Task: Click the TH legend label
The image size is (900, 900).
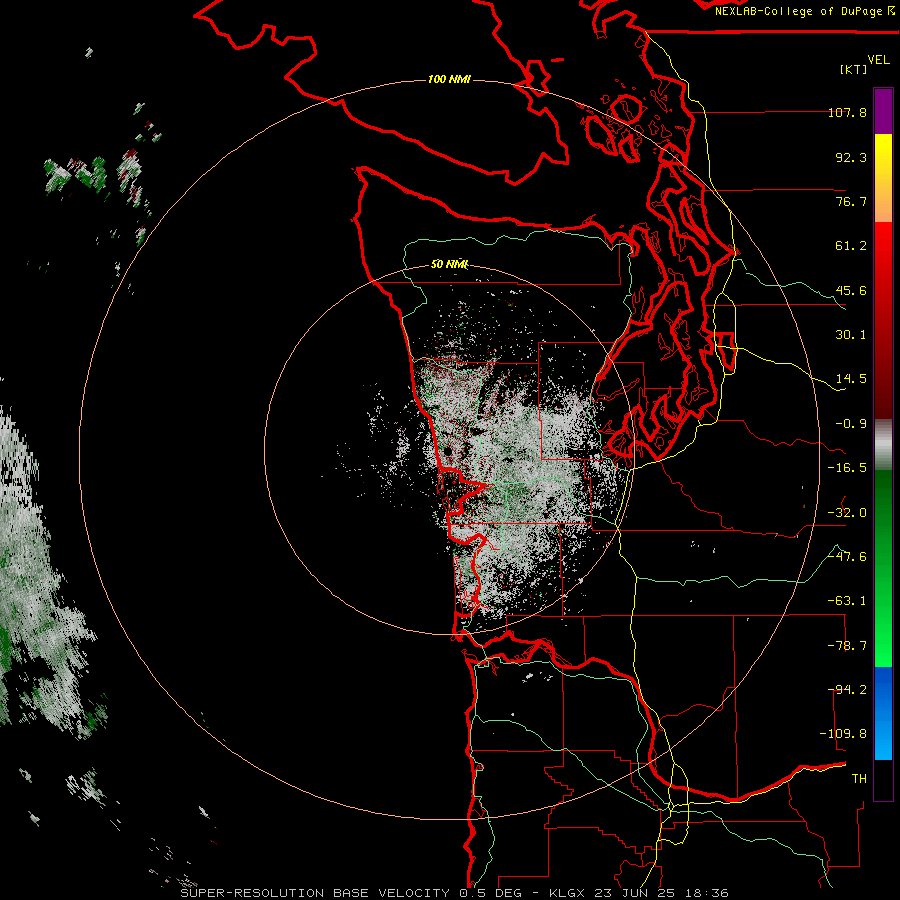Action: tap(859, 779)
